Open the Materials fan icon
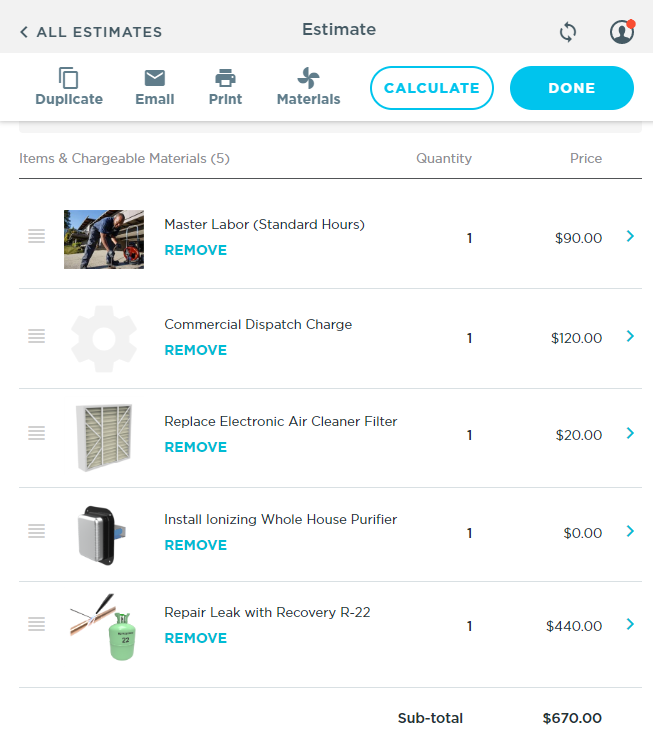 point(308,79)
